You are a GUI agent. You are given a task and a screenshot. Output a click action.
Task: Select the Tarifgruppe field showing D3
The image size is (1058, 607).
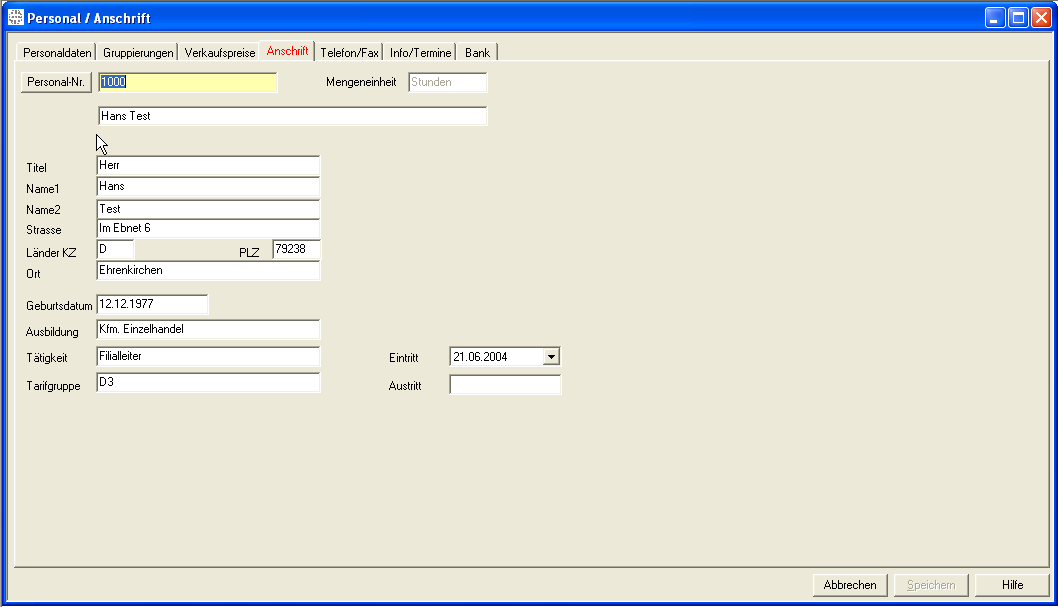pos(208,383)
